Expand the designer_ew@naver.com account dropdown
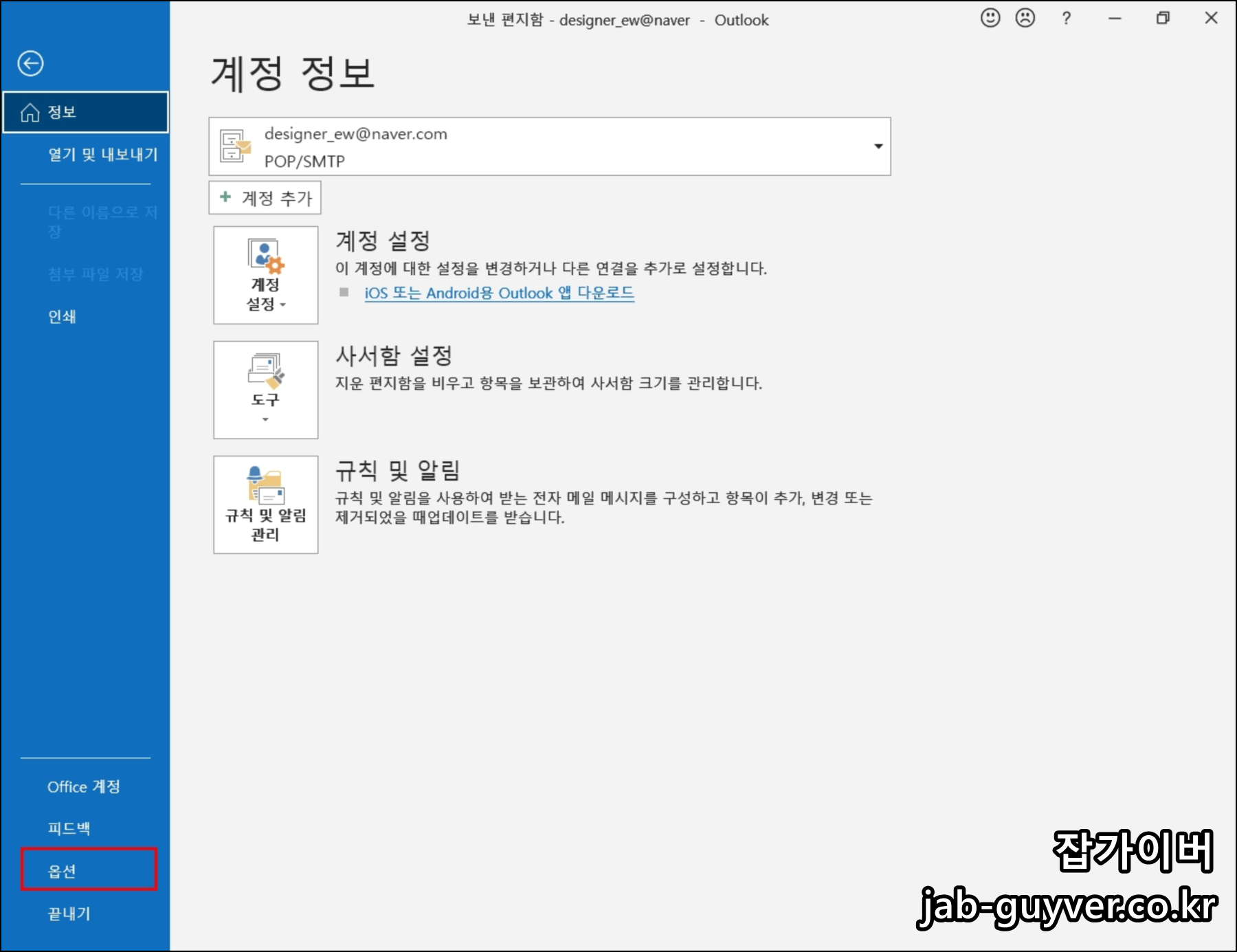This screenshot has width=1237, height=952. pyautogui.click(x=878, y=146)
